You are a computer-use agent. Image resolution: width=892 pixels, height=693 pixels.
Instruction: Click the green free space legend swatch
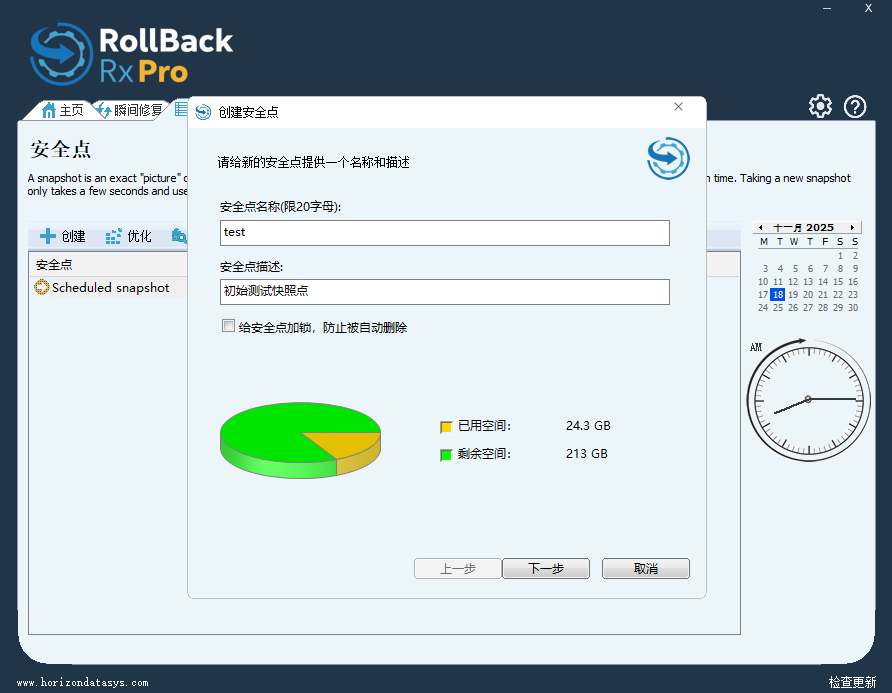447,455
